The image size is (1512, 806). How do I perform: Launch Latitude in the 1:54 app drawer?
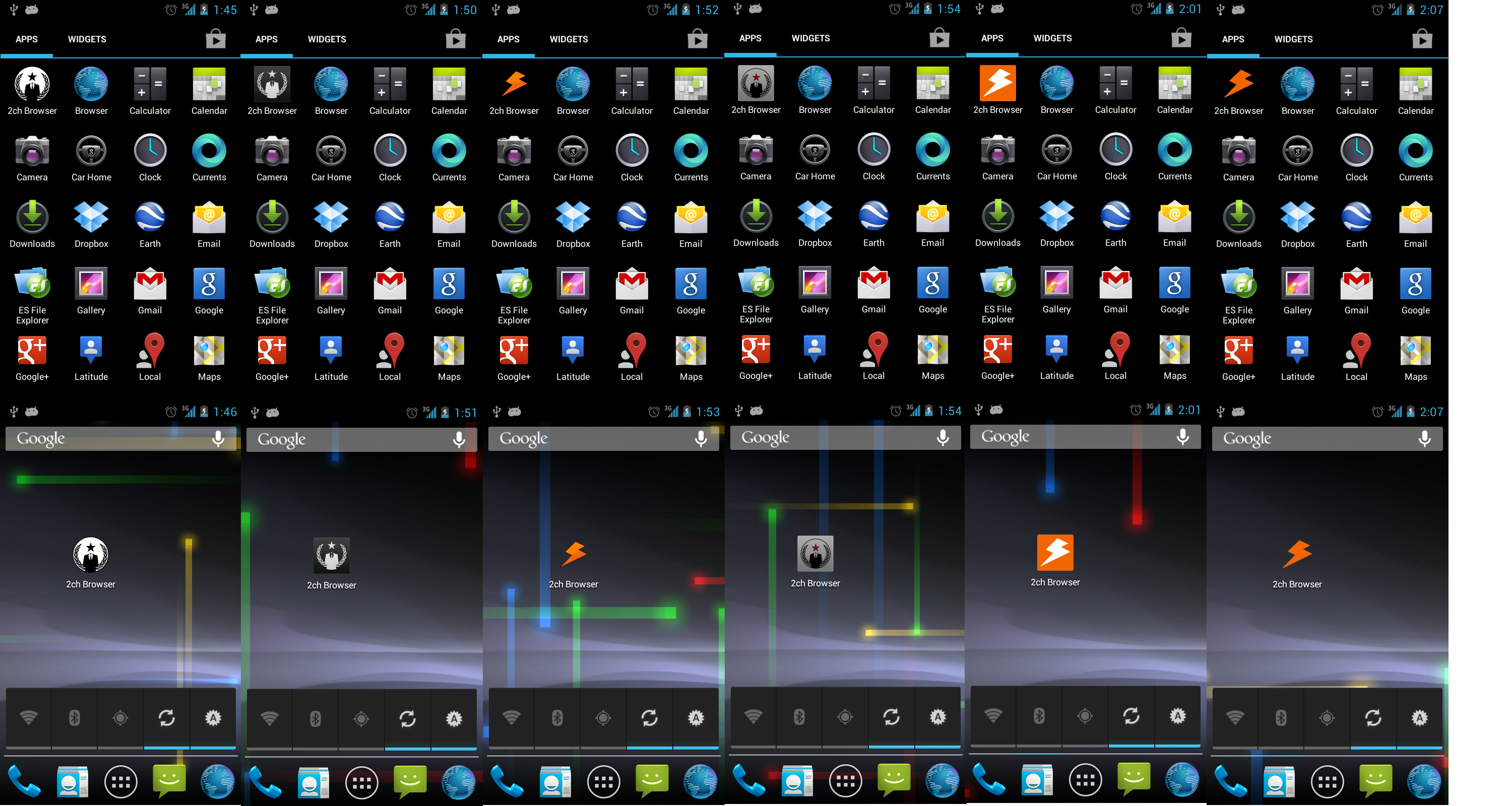(814, 356)
